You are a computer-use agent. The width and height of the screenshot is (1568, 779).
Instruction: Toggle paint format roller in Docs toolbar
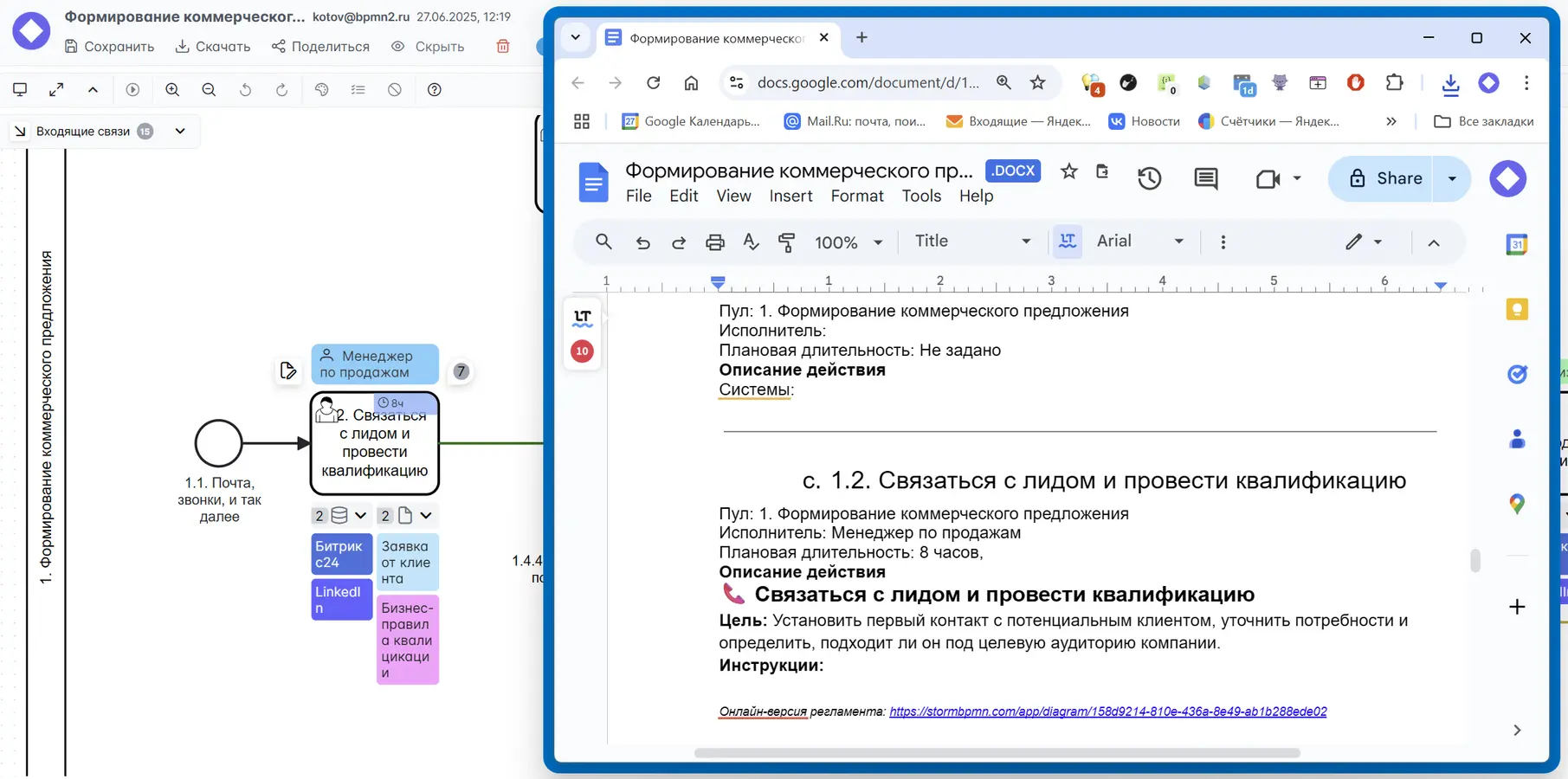tap(786, 242)
